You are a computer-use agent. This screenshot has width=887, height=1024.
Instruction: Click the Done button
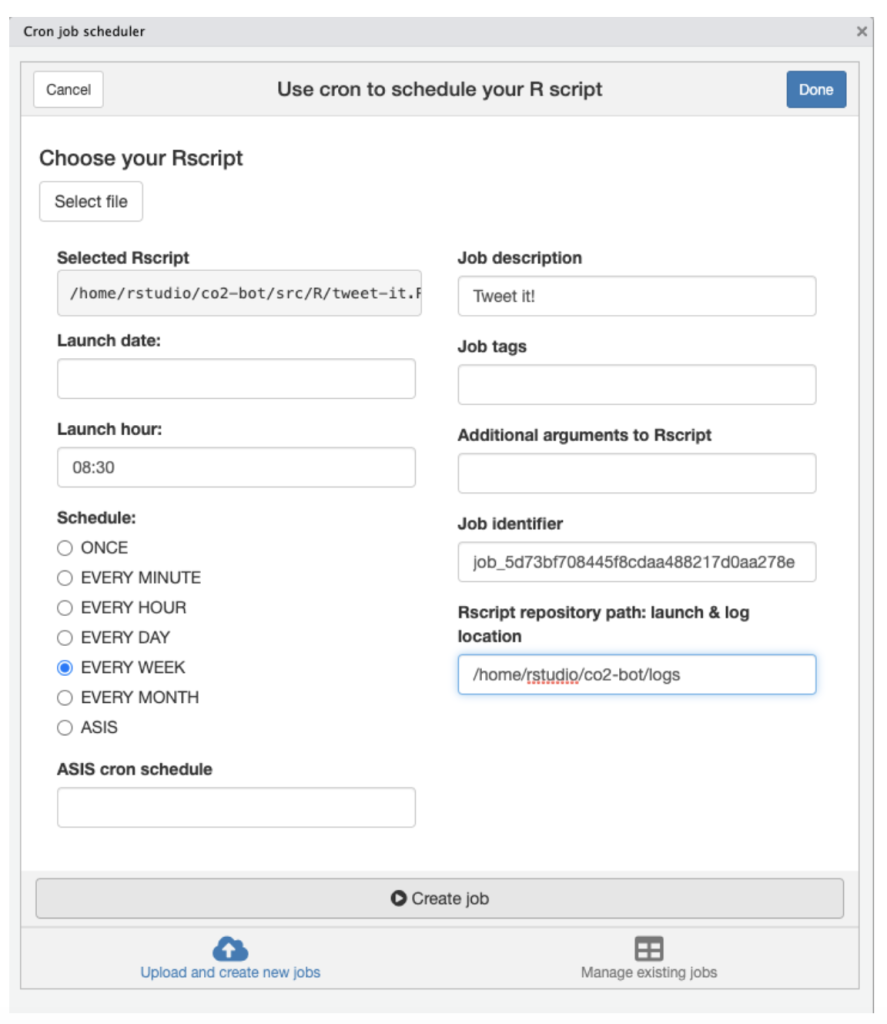pos(816,89)
